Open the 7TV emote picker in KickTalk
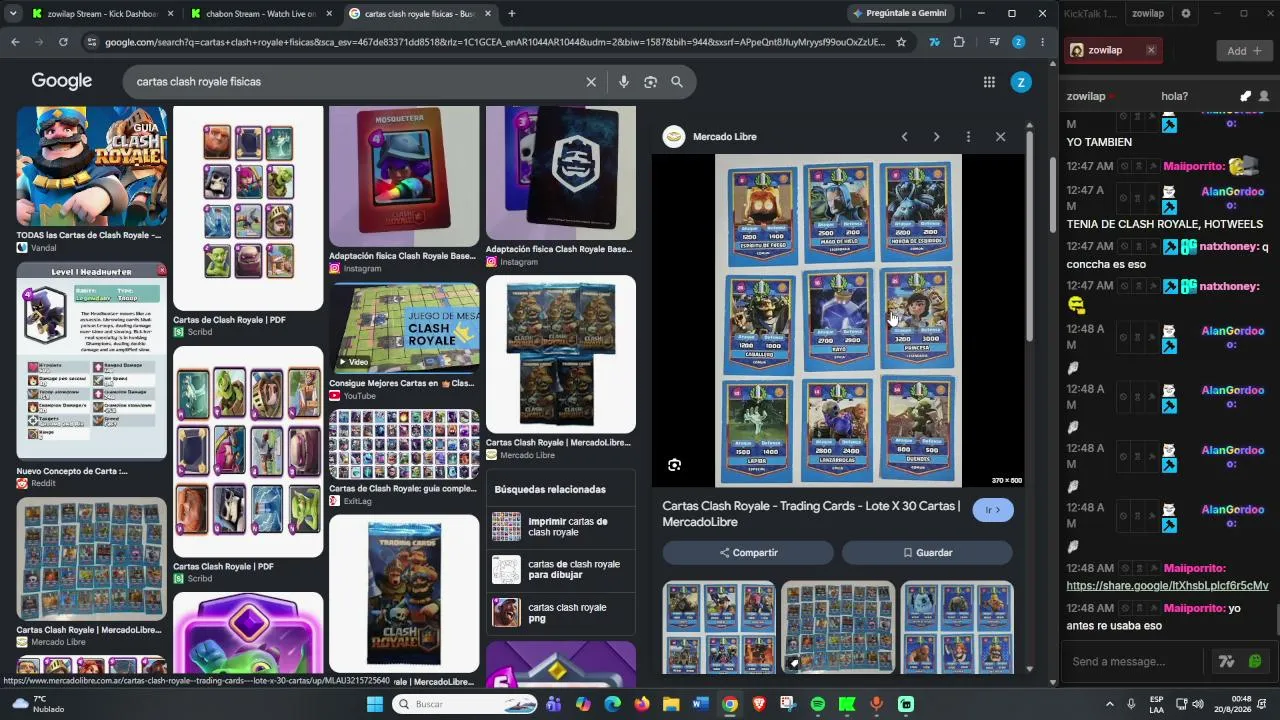Viewport: 1280px width, 720px height. pos(1226,661)
